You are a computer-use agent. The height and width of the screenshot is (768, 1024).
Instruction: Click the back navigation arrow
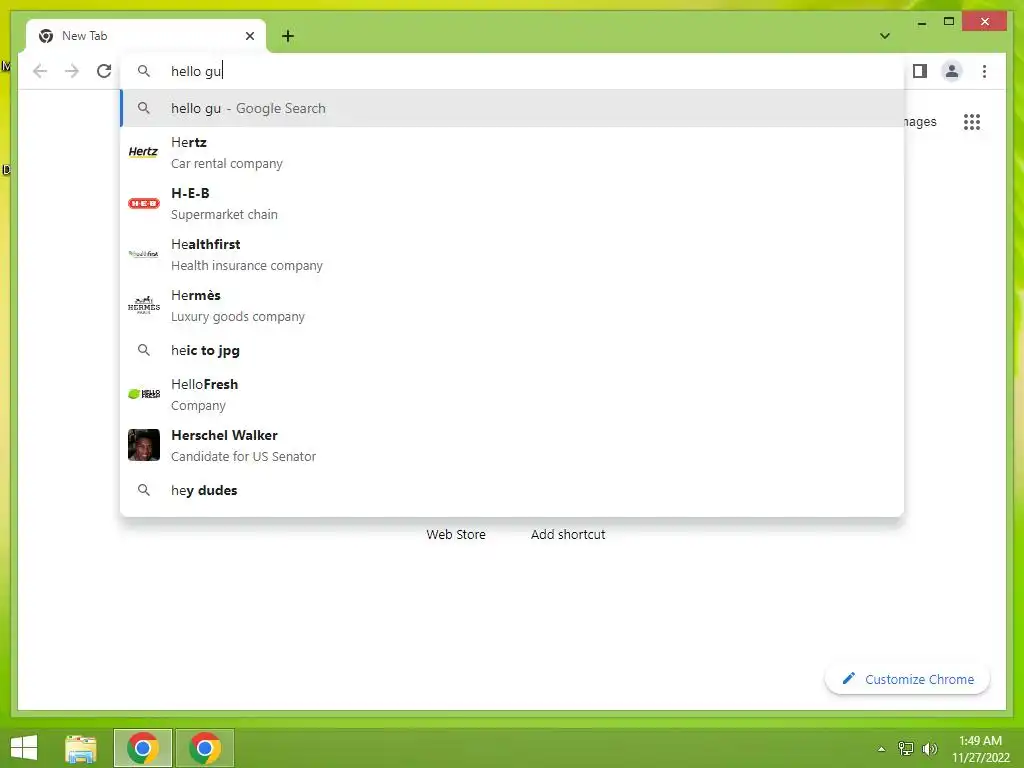tap(40, 71)
